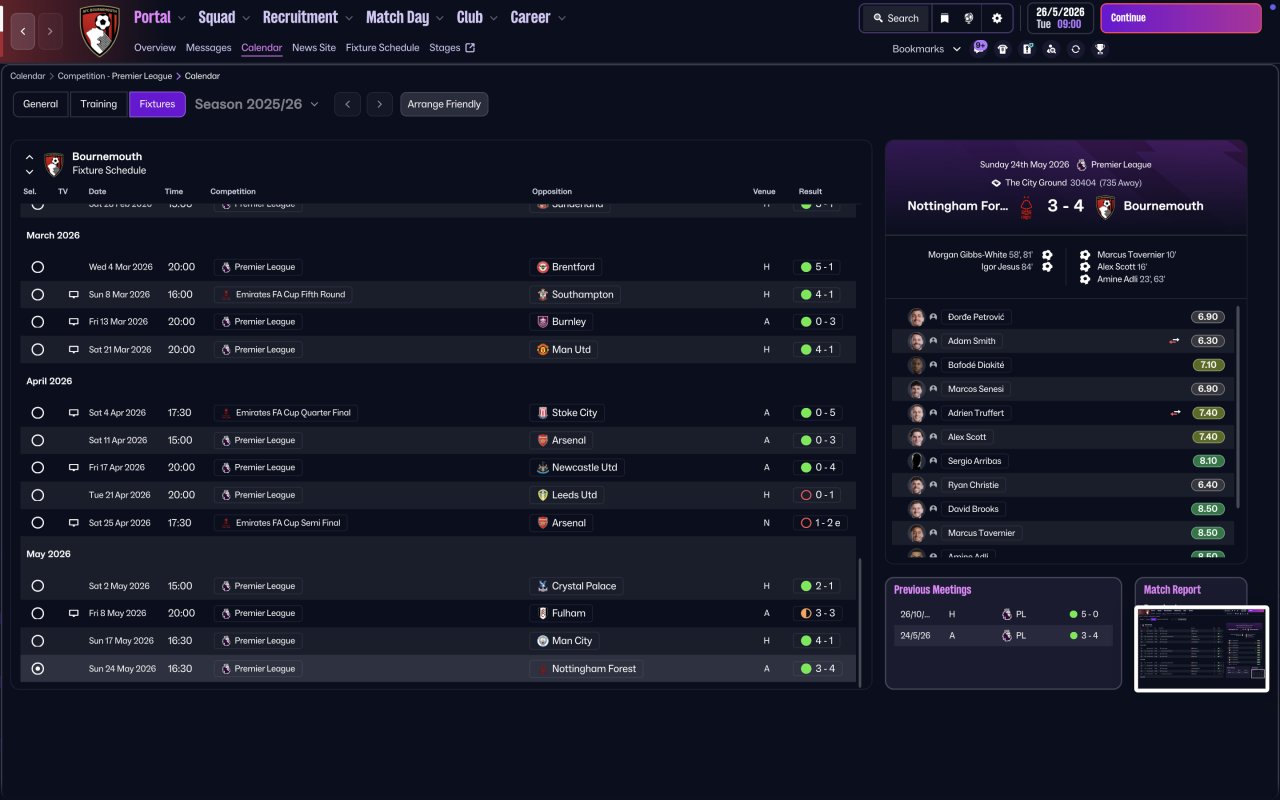Select the Leeds Utd fixture radio button
Image resolution: width=1280 pixels, height=800 pixels.
click(38, 495)
